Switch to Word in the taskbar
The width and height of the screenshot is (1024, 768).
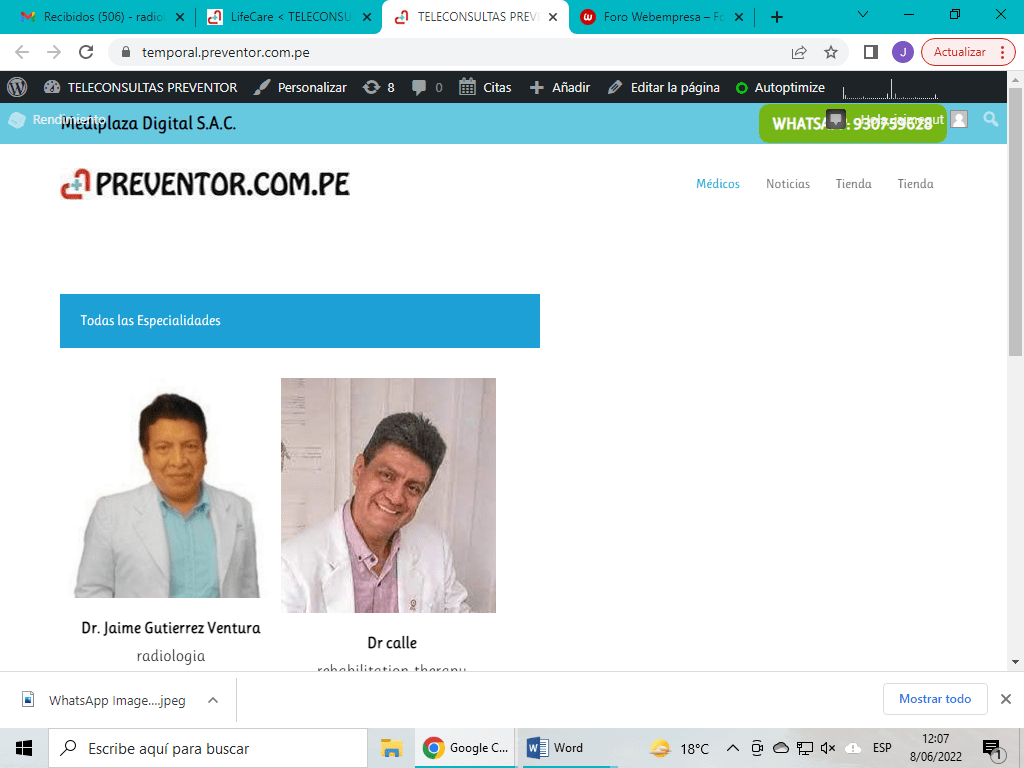click(567, 748)
